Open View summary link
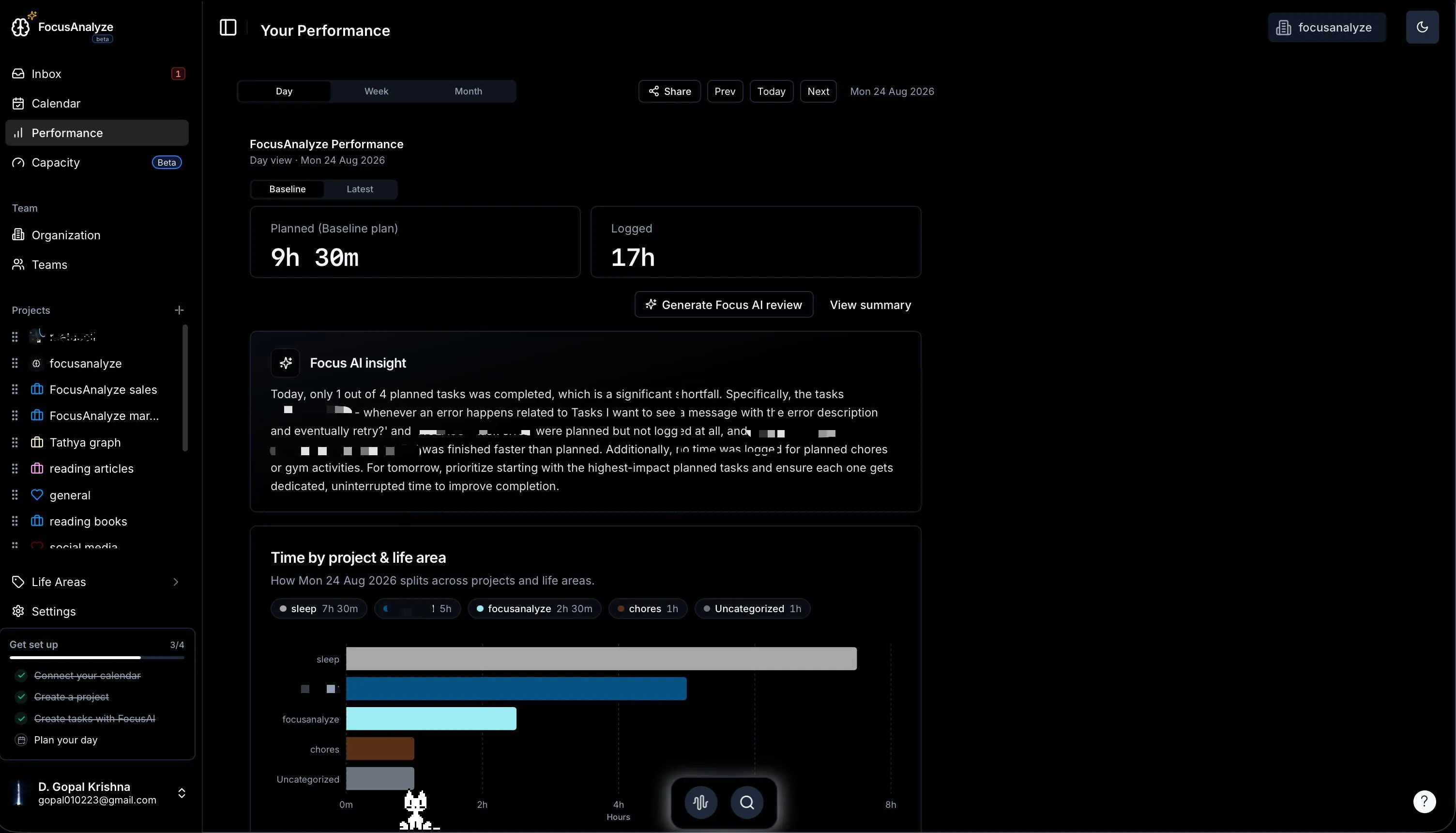This screenshot has width=1456, height=833. (x=870, y=305)
